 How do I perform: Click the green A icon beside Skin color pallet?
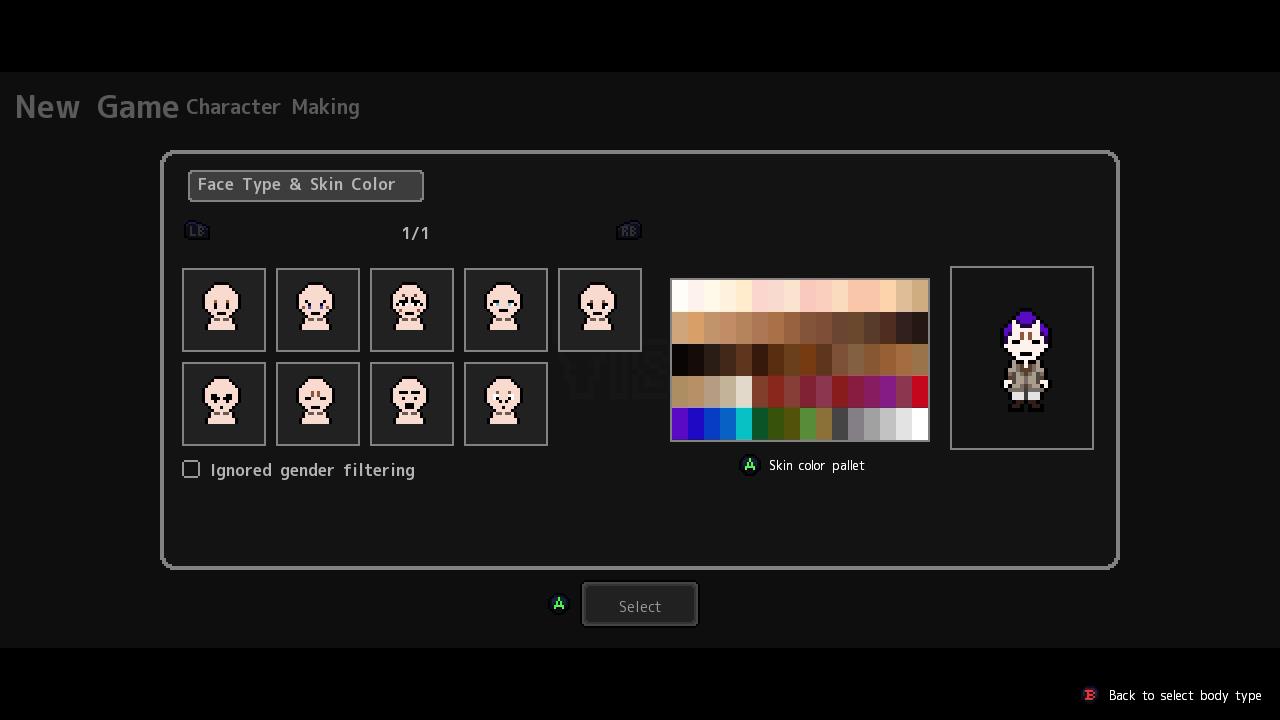(x=750, y=465)
